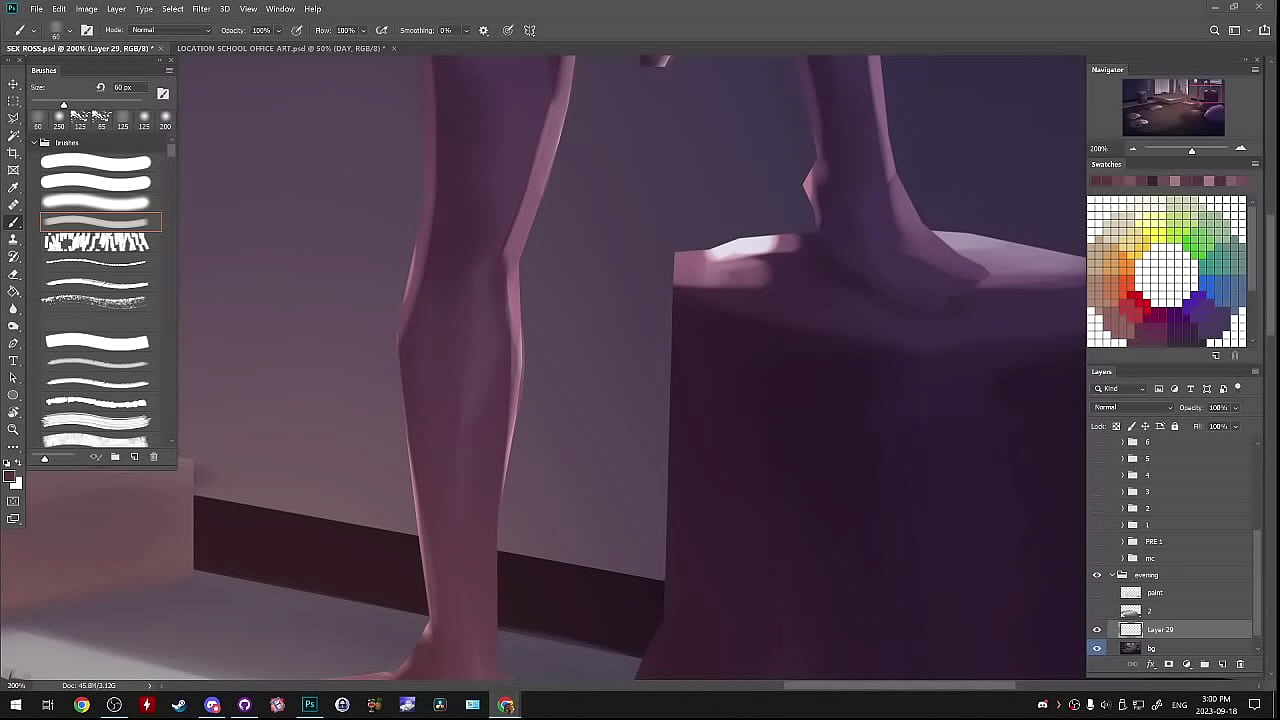Image resolution: width=1280 pixels, height=720 pixels.
Task: Pick the Eyedropper tool
Action: (x=13, y=187)
